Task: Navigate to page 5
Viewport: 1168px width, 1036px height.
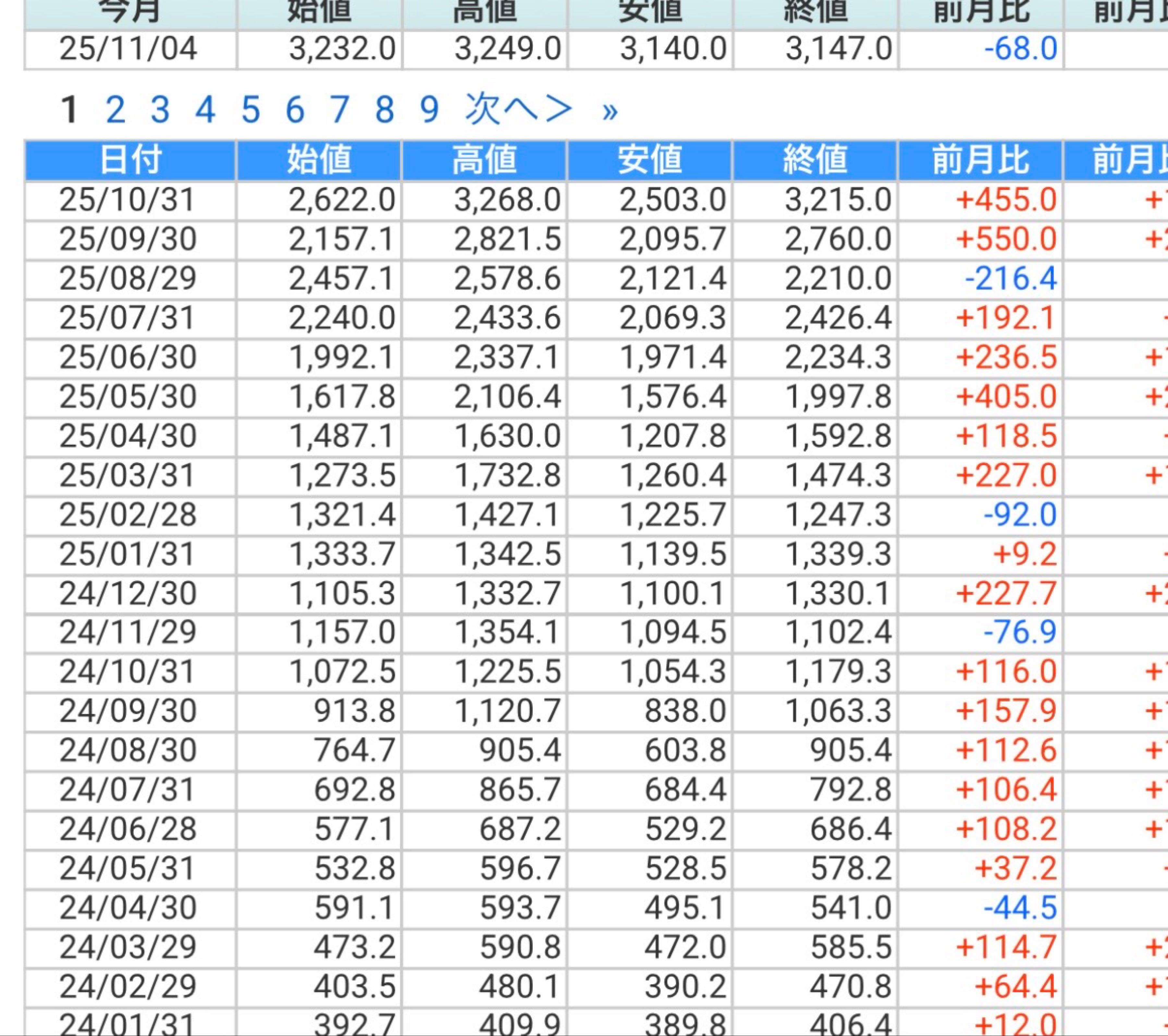Action: [250, 110]
